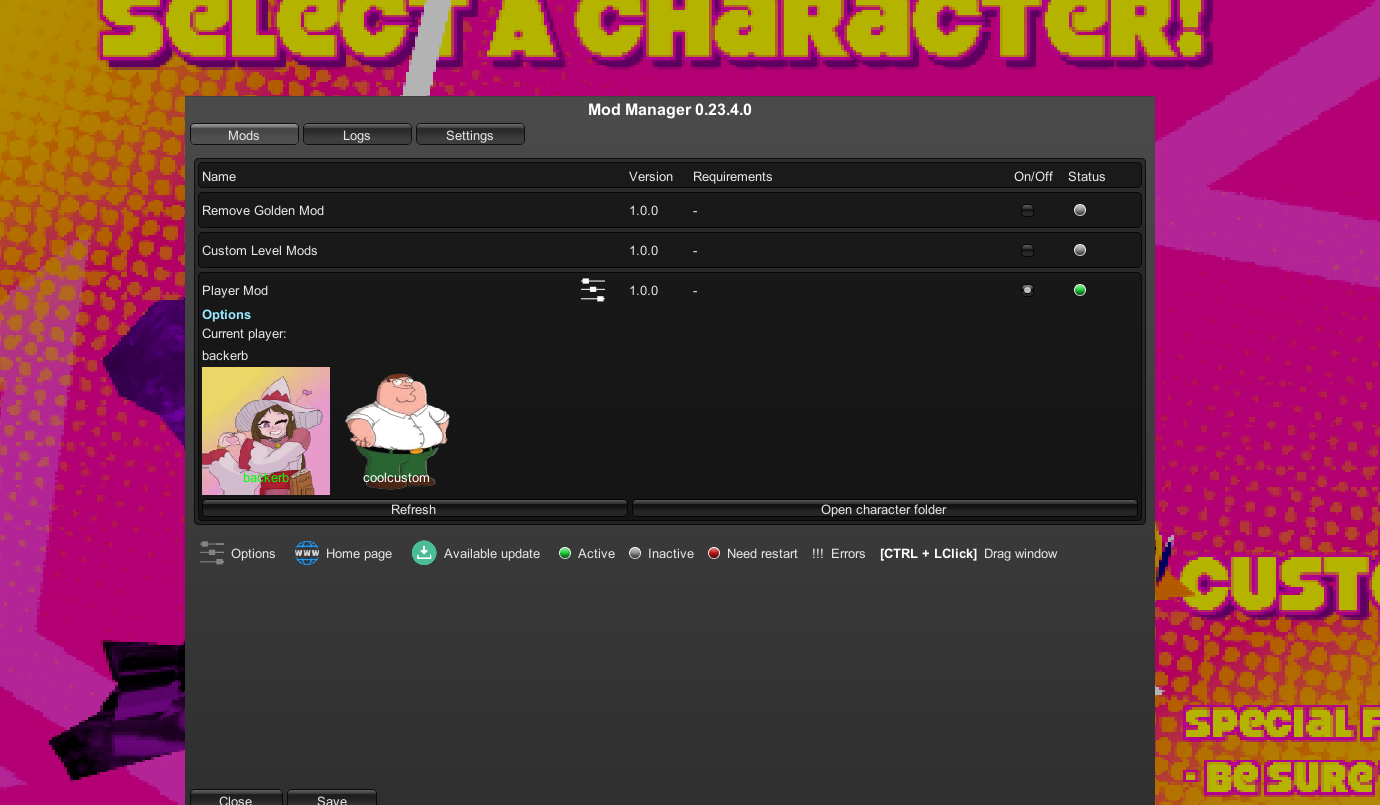Click the Custom Level Mods name
The height and width of the screenshot is (805, 1380).
260,251
